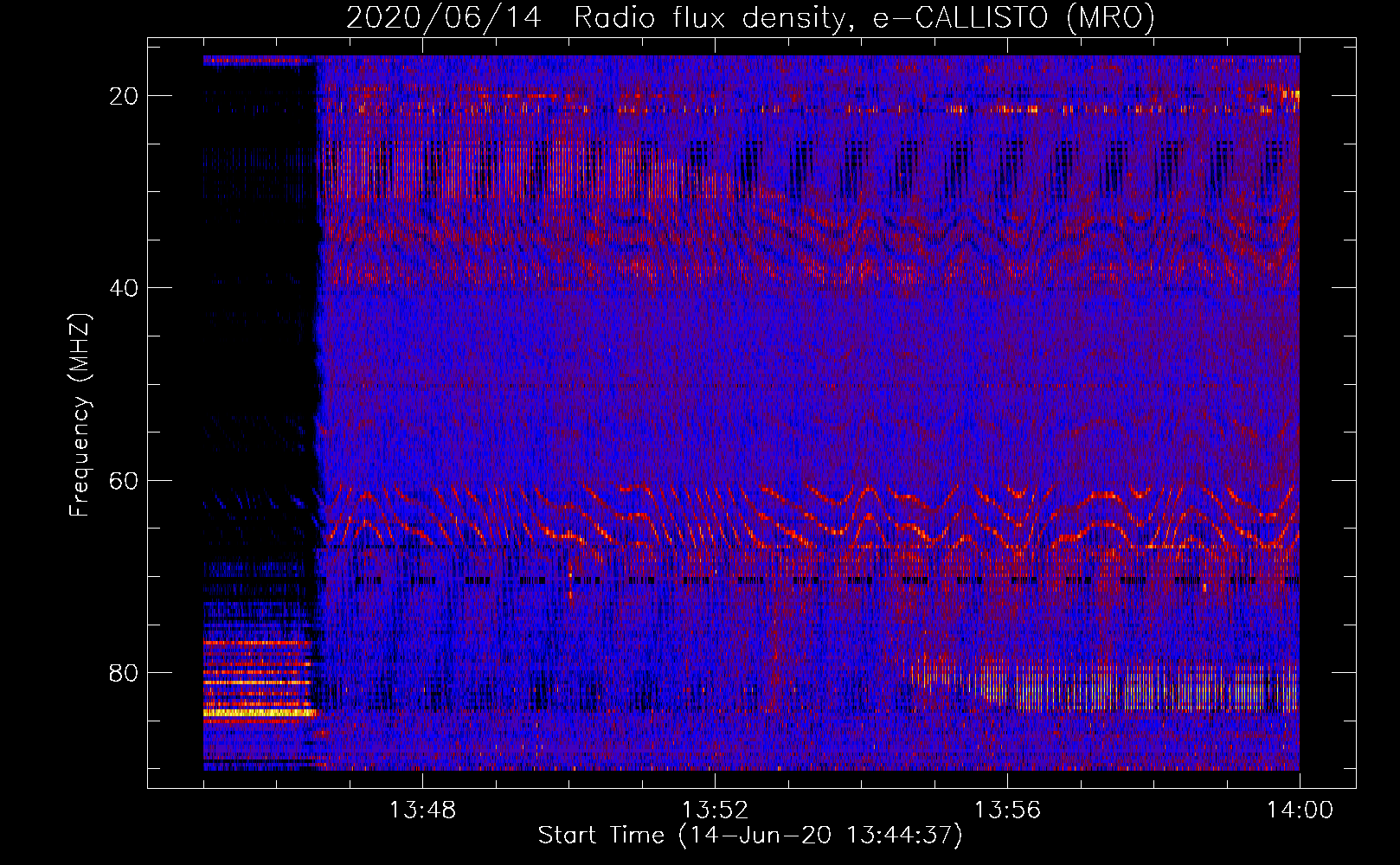Click the plot title 'Radio flux density, e-CALLISTO (MRO)'
This screenshot has height=865, width=1400.
864,18
